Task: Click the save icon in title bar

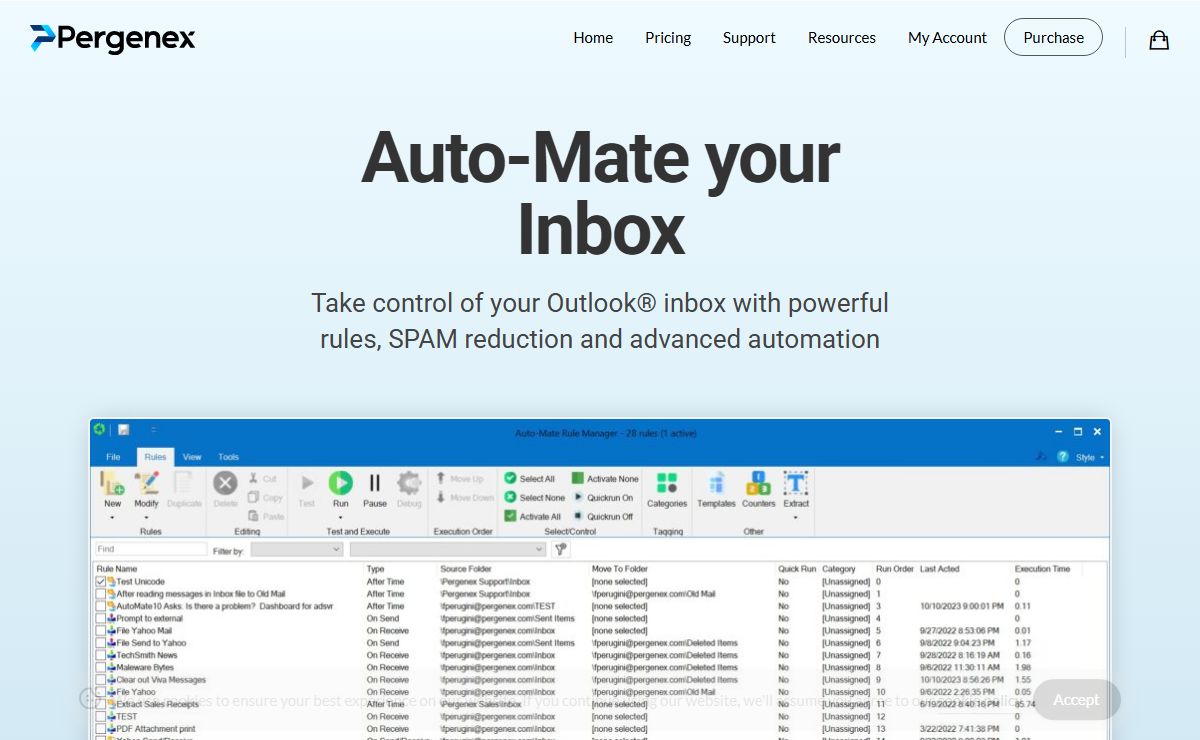Action: coord(124,431)
